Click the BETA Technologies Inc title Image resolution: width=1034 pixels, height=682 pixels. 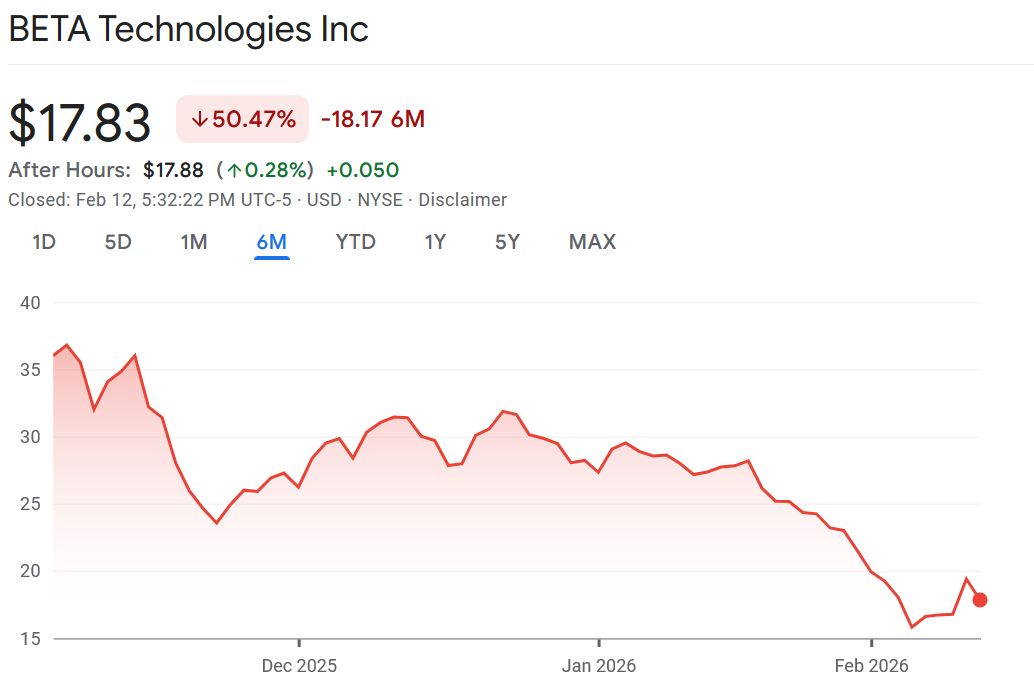188,29
